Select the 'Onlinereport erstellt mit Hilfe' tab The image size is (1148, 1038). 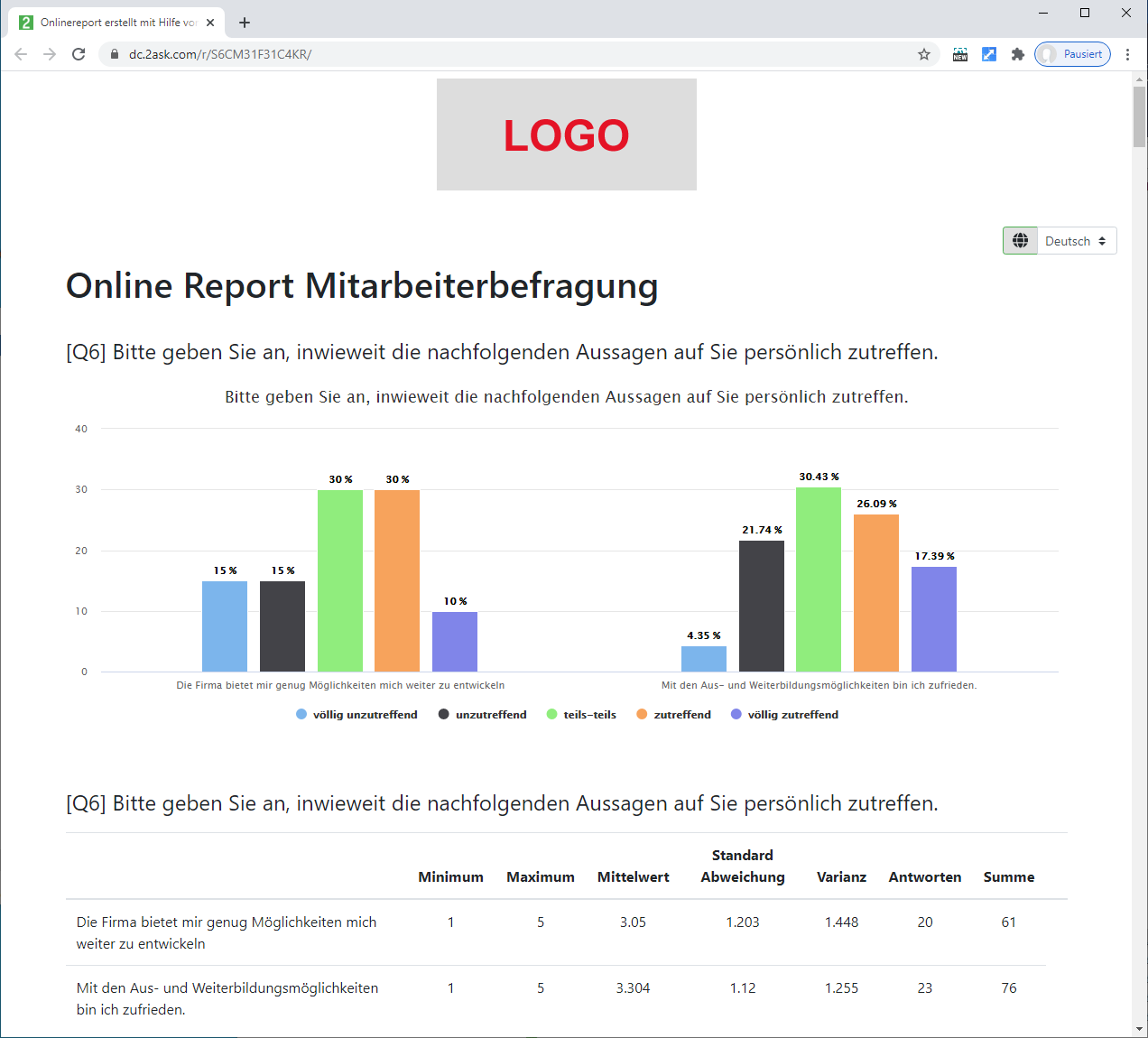point(116,23)
